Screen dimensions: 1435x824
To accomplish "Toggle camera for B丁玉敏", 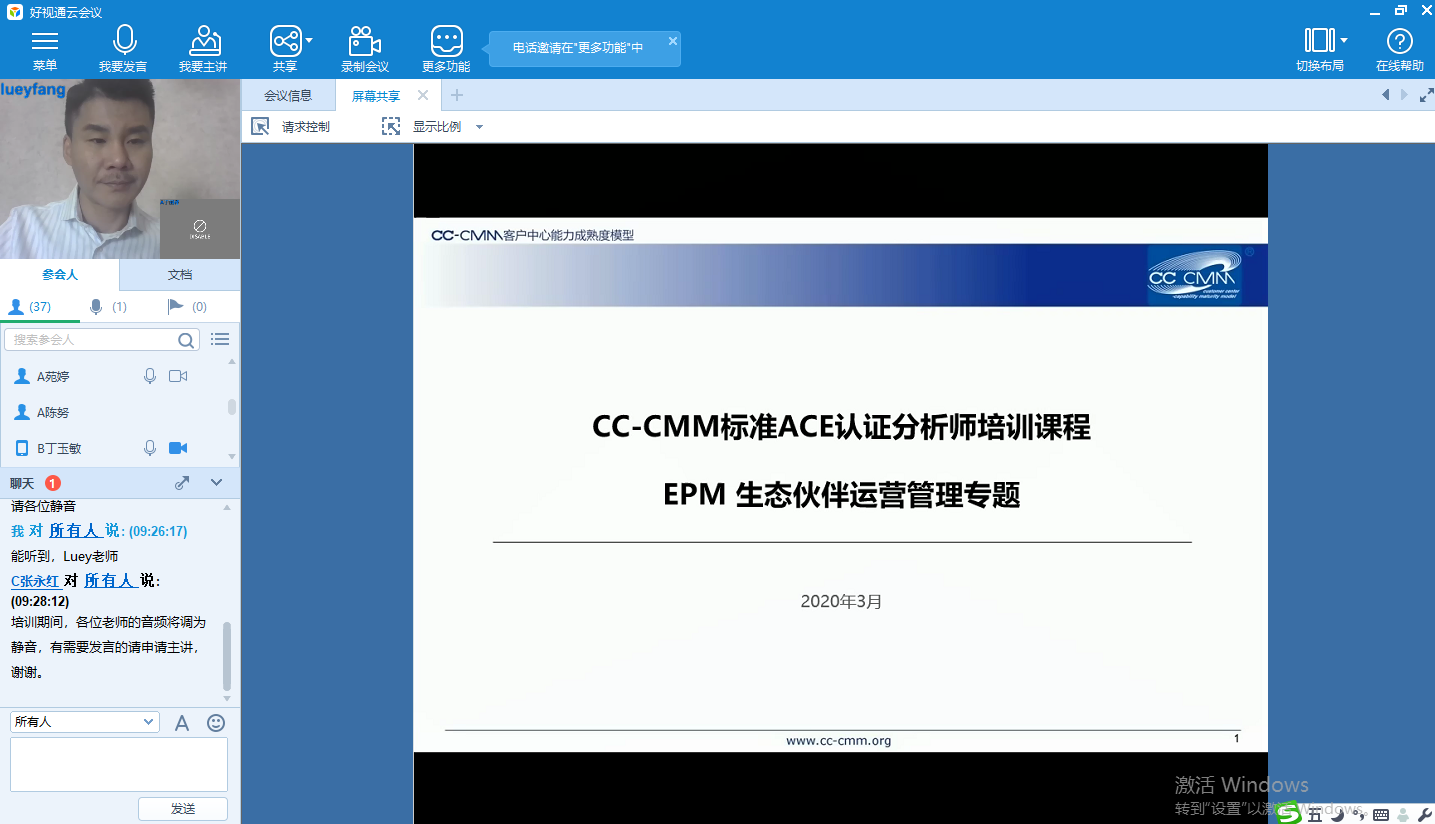I will [178, 448].
